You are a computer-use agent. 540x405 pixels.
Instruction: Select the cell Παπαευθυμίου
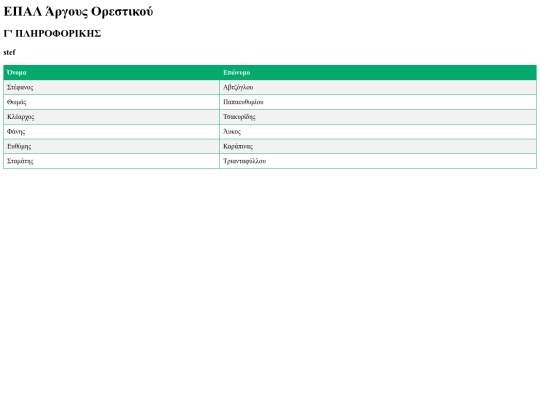tap(378, 102)
